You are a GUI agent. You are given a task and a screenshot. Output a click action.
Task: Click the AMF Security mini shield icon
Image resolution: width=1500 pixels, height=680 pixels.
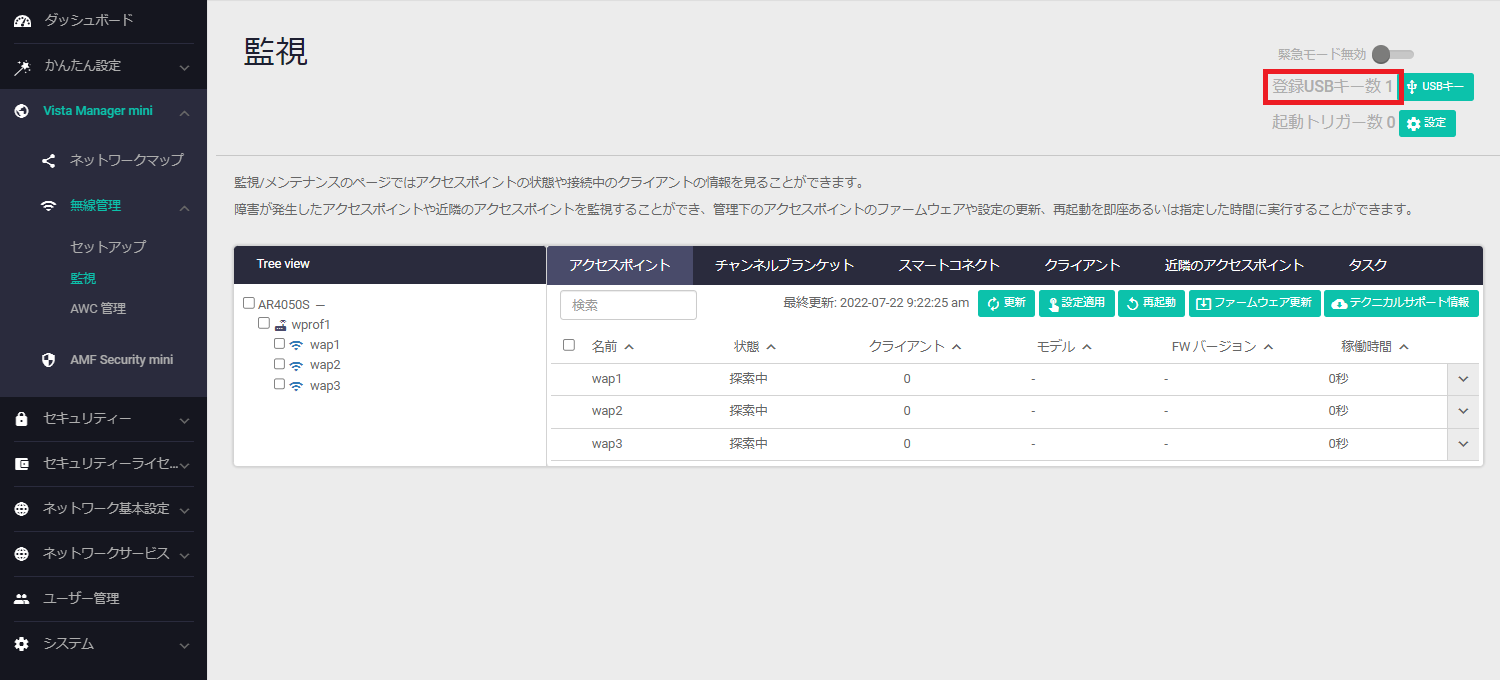point(48,359)
